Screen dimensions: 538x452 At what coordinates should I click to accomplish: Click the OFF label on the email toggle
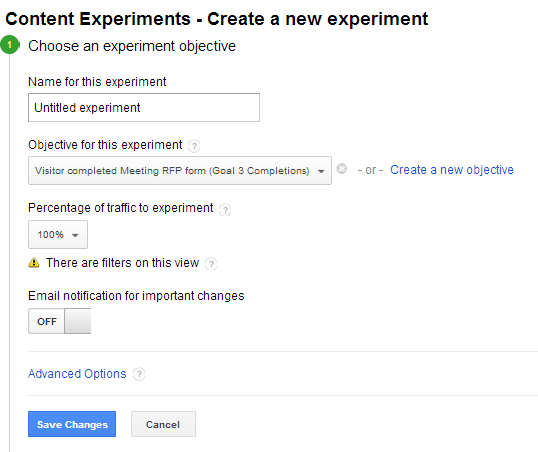pos(47,322)
